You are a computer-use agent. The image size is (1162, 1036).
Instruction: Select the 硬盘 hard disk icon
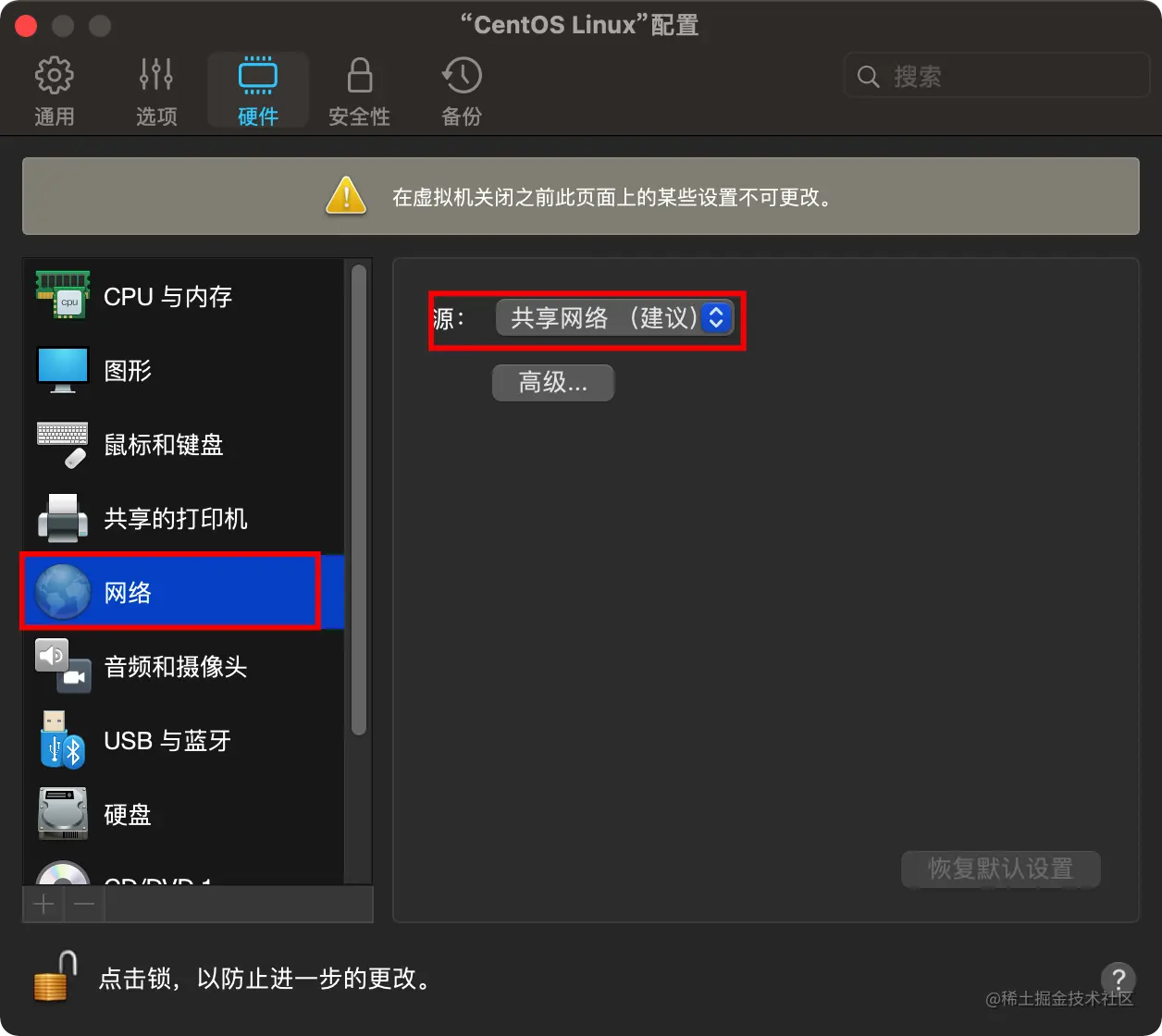tap(63, 814)
